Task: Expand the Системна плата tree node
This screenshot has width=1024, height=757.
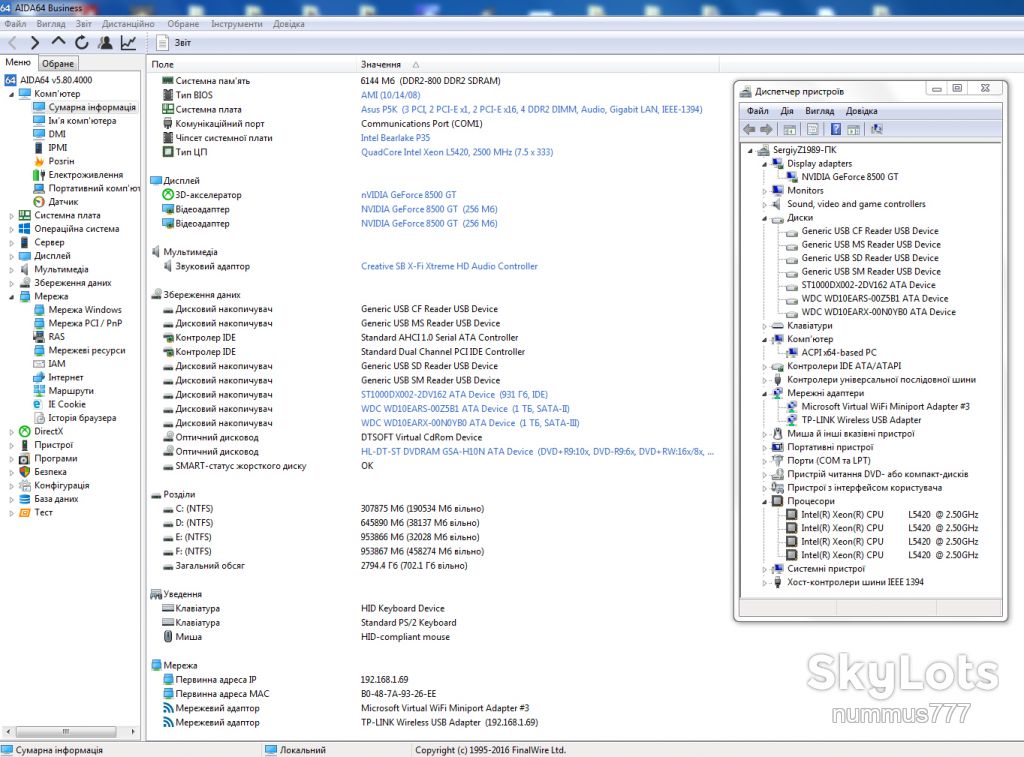Action: click(x=11, y=216)
